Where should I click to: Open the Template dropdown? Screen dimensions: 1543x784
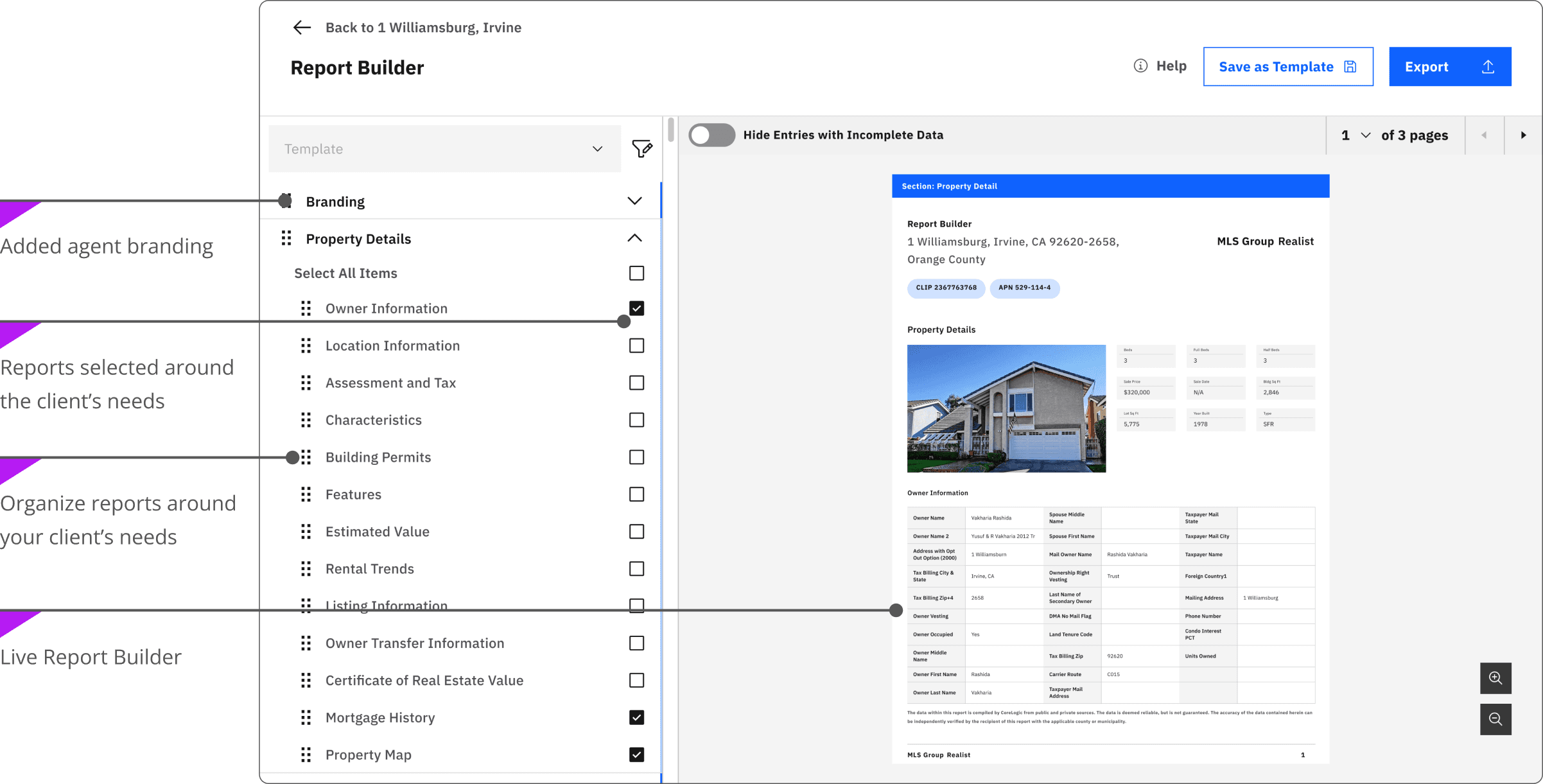pyautogui.click(x=444, y=149)
